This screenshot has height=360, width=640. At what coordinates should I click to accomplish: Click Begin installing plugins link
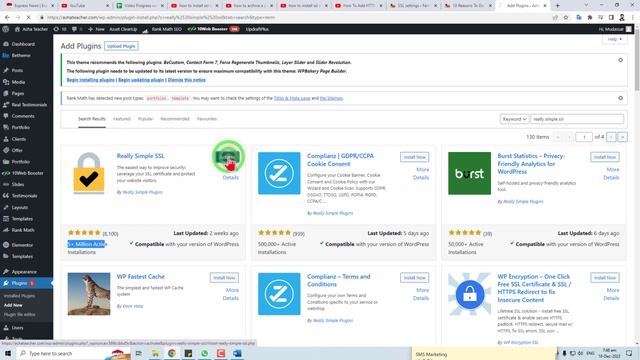coord(91,80)
